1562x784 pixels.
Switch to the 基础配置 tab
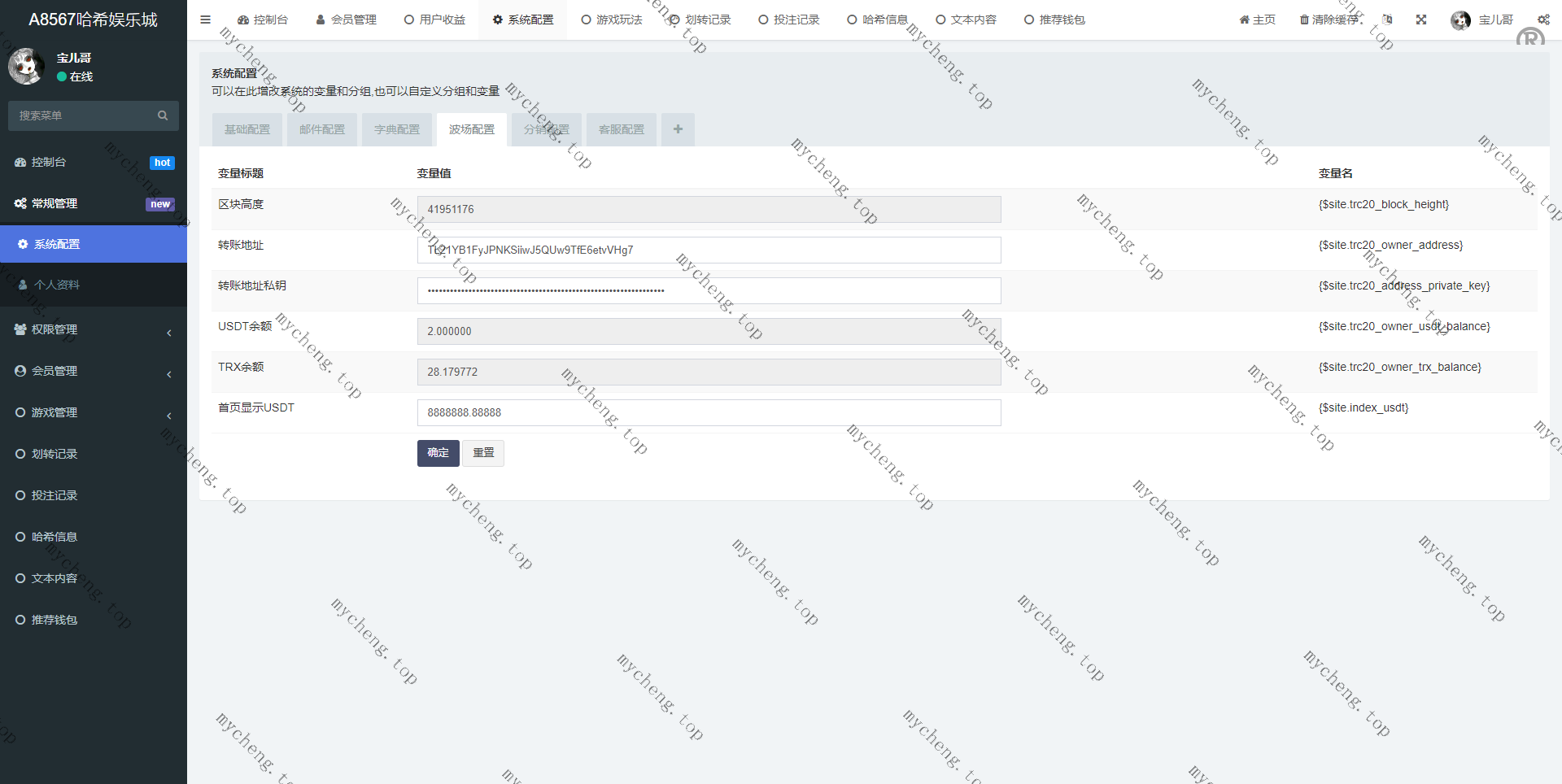point(247,129)
